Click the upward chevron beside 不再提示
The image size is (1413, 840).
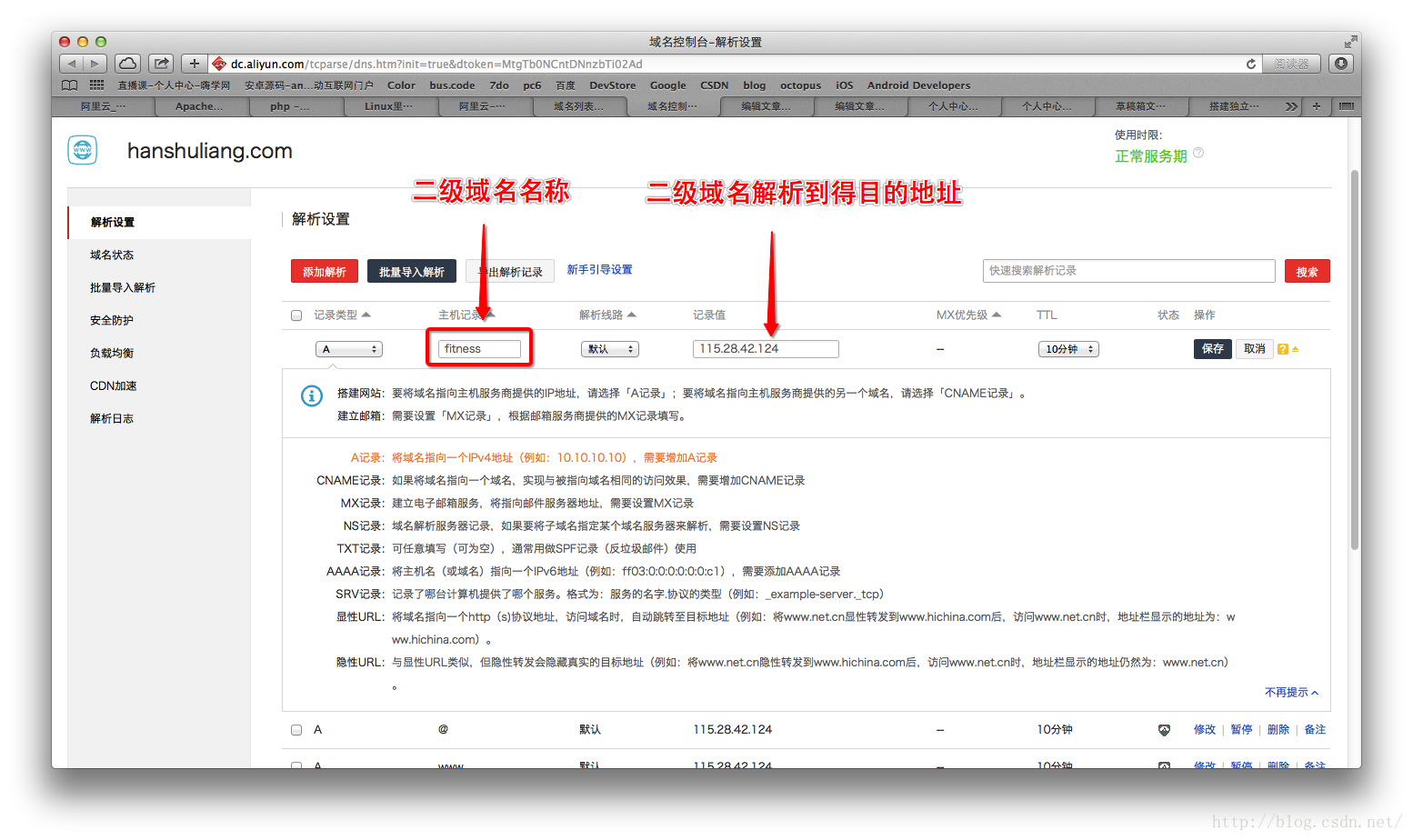pyautogui.click(x=1315, y=693)
